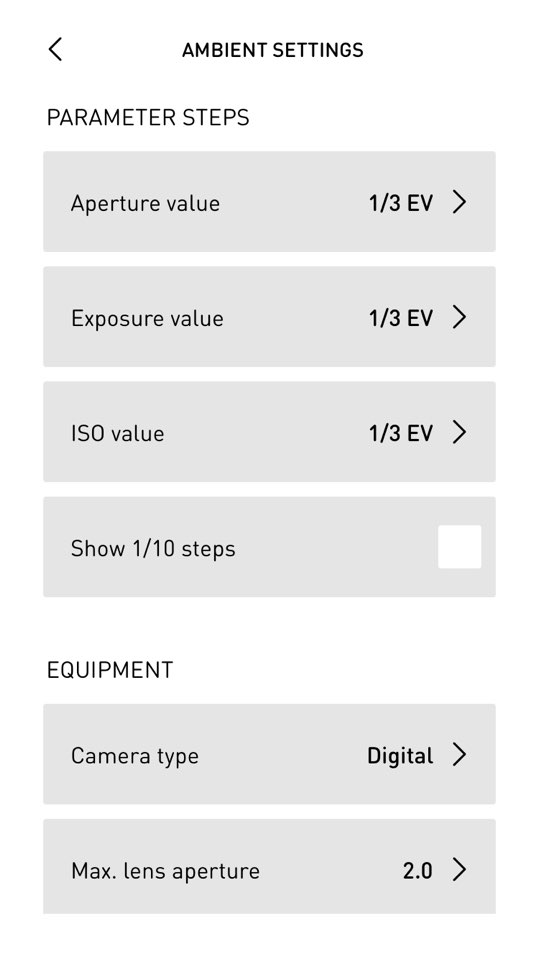Tap the chevron beside ISO value
The height and width of the screenshot is (960, 539).
(x=459, y=432)
